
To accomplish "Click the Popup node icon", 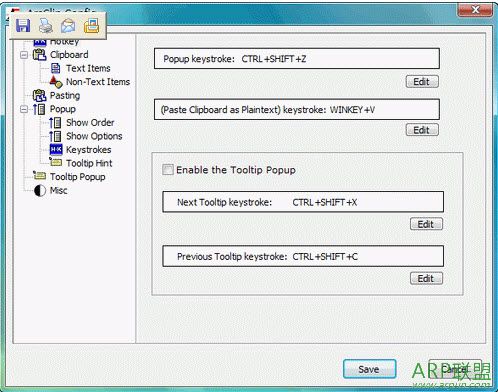I will [39, 109].
